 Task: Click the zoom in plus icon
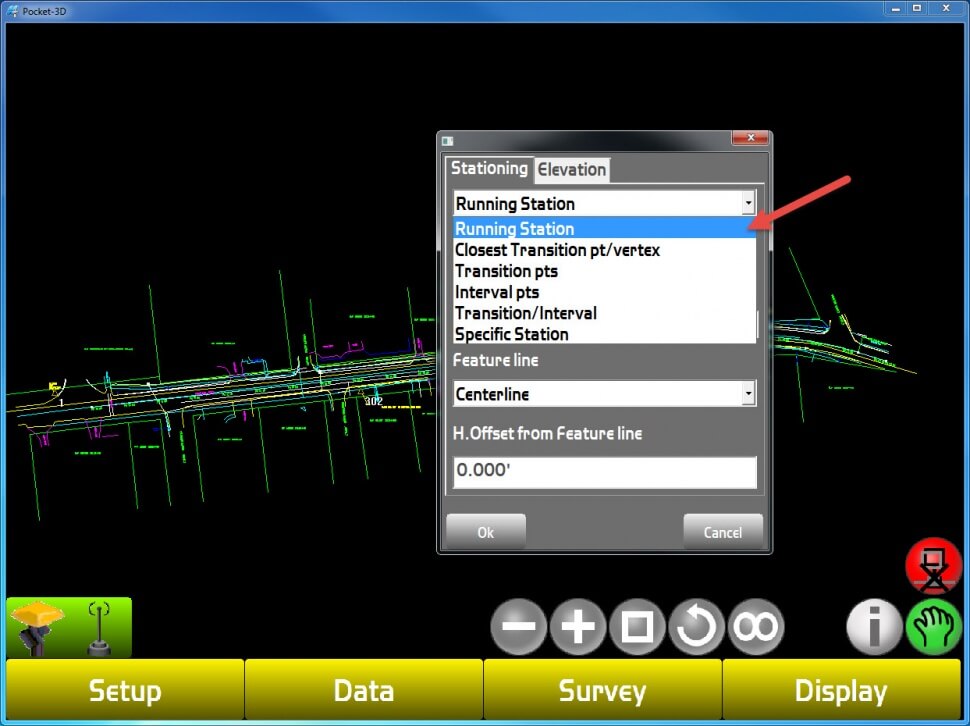pyautogui.click(x=577, y=627)
